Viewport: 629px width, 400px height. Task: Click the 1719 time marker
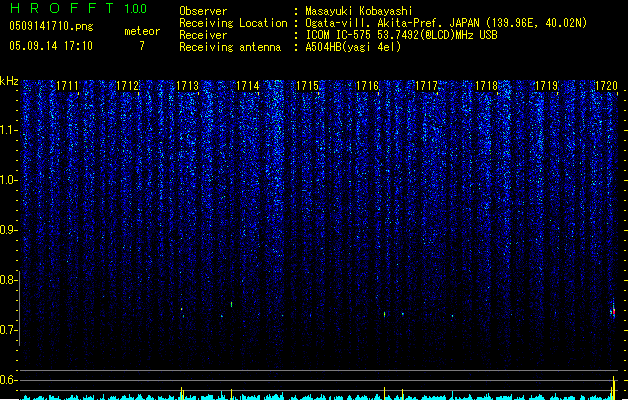[x=546, y=86]
